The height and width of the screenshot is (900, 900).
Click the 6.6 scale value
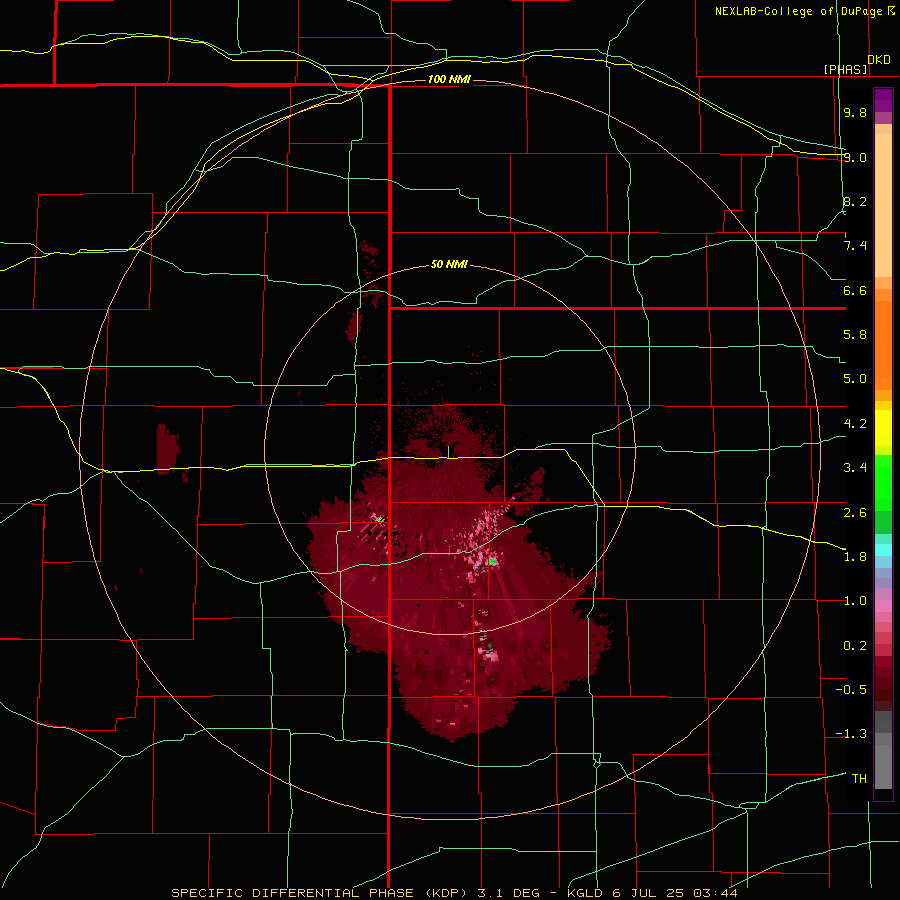[855, 290]
